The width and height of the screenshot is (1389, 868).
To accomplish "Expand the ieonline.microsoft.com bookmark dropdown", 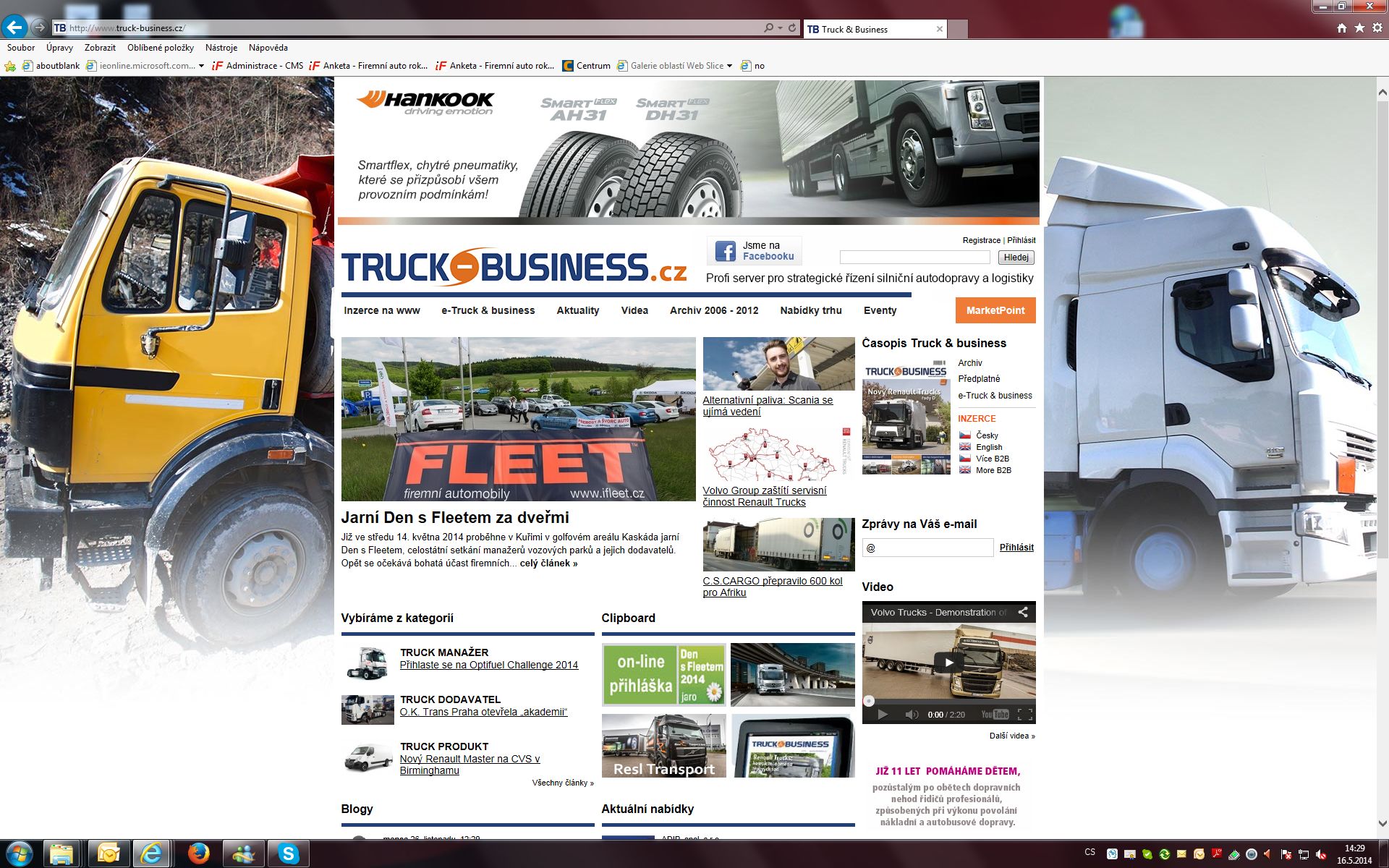I will pos(201,66).
